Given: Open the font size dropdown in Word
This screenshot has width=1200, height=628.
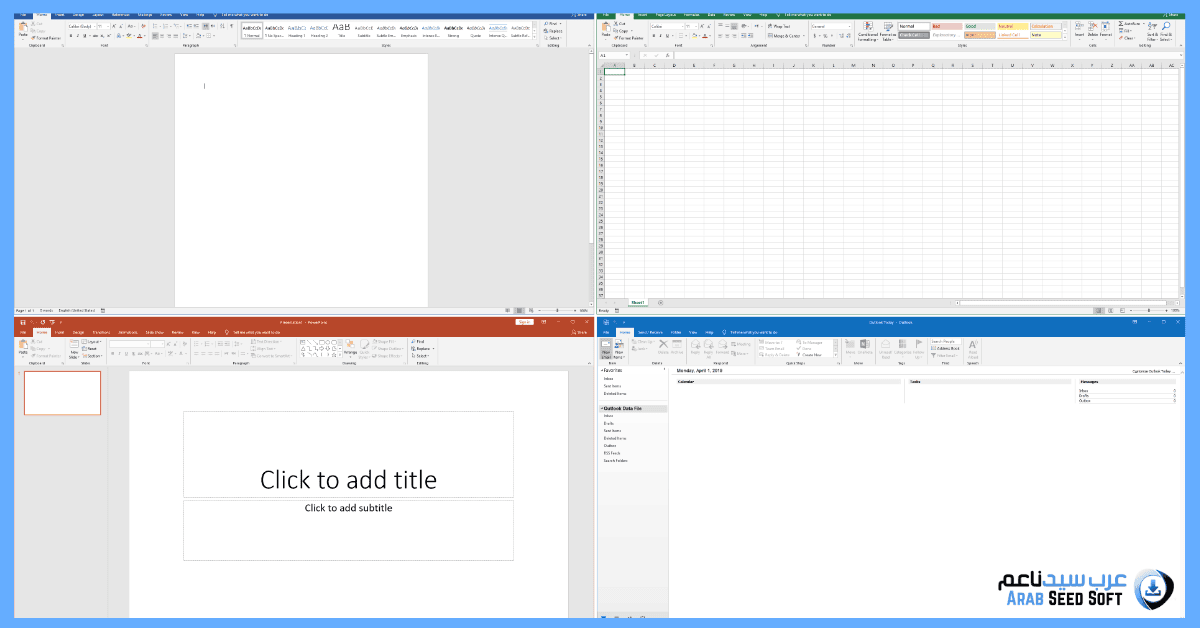Looking at the screenshot, I should coord(108,27).
